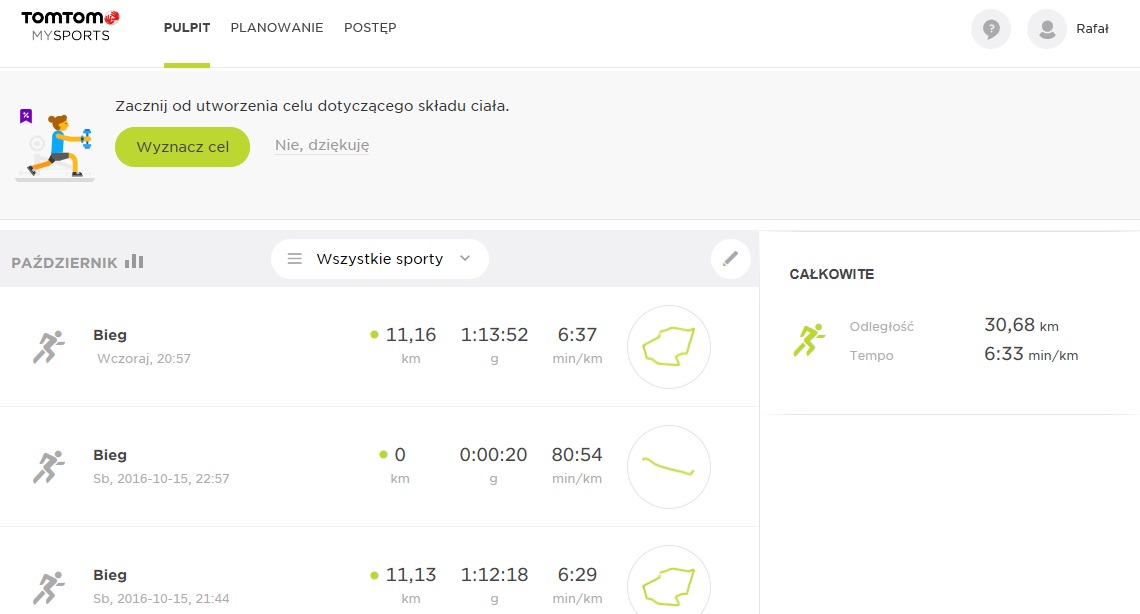
Task: Dismiss with the Nie, dziękuję link
Action: click(x=322, y=146)
